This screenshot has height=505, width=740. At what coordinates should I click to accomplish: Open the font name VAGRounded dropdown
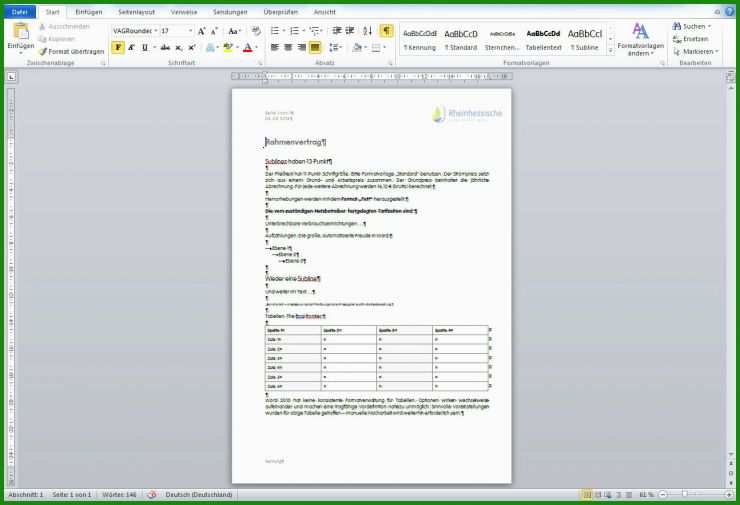click(x=156, y=31)
